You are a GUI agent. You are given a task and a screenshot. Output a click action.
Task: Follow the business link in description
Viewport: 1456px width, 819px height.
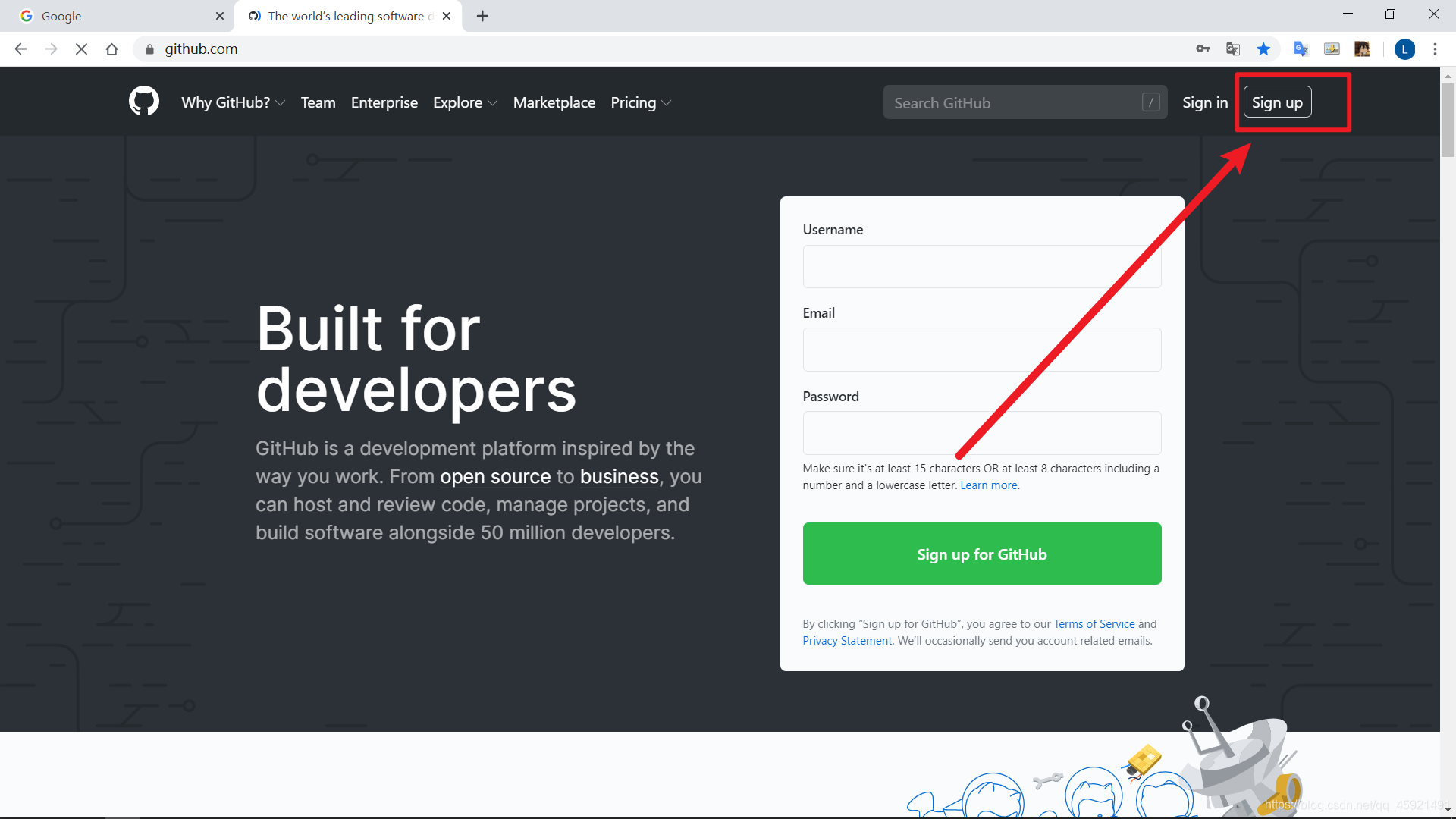click(x=620, y=476)
